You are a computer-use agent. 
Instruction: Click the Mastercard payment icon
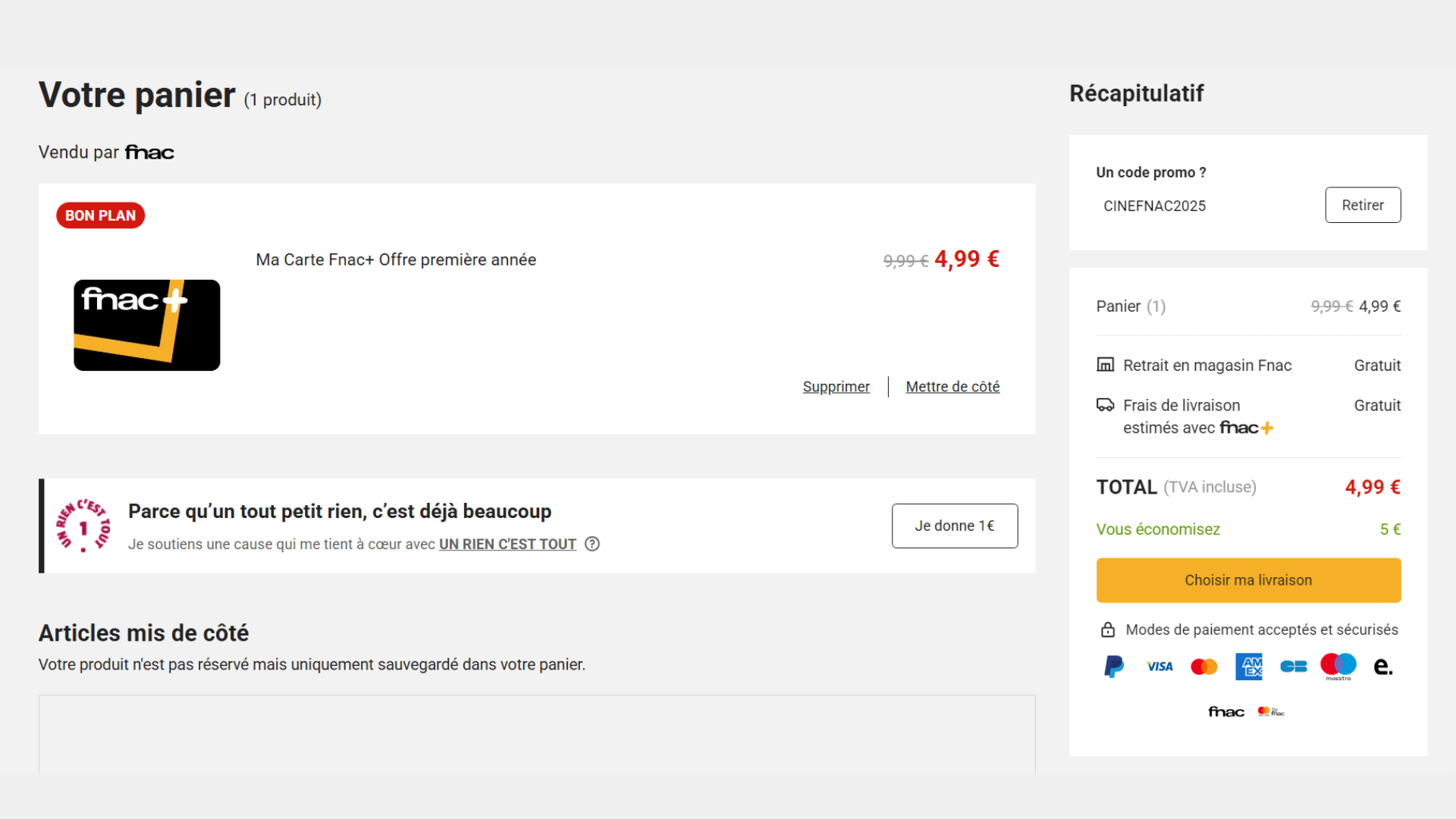1203,667
